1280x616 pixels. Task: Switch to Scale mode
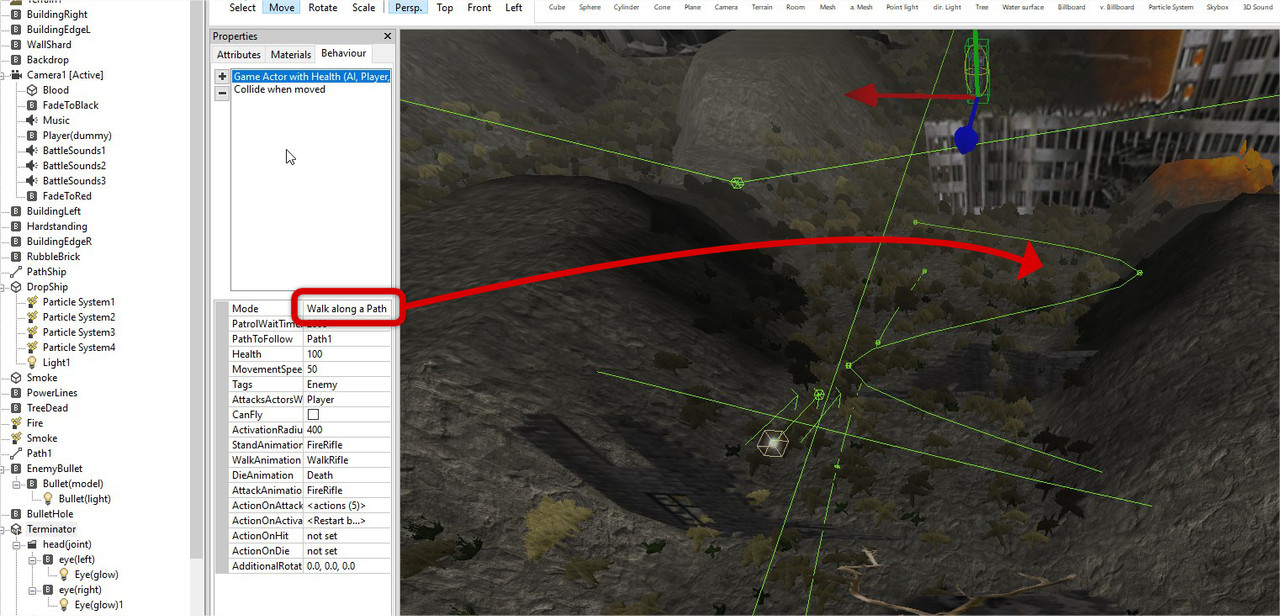click(x=364, y=7)
